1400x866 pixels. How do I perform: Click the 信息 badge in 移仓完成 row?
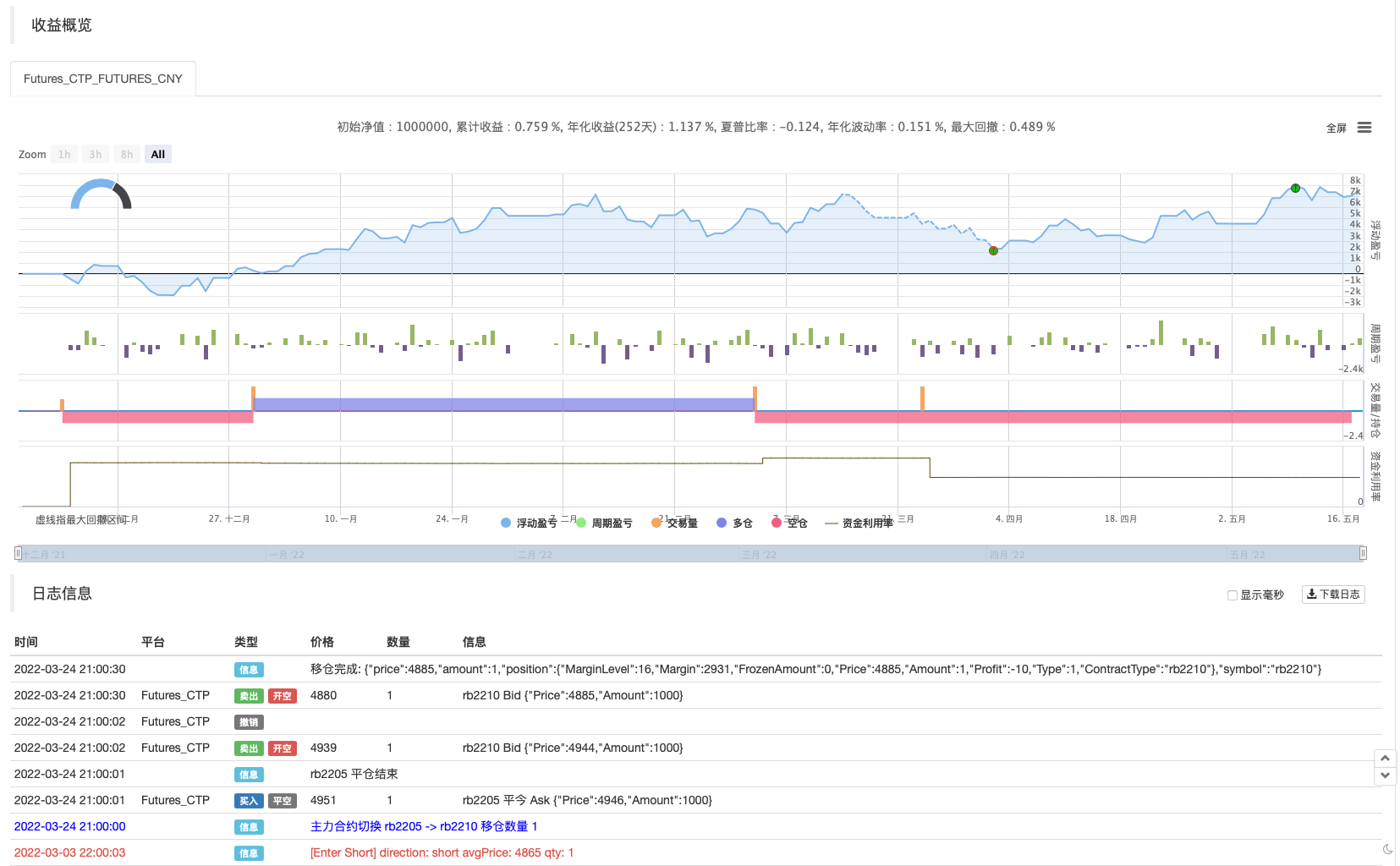point(249,670)
